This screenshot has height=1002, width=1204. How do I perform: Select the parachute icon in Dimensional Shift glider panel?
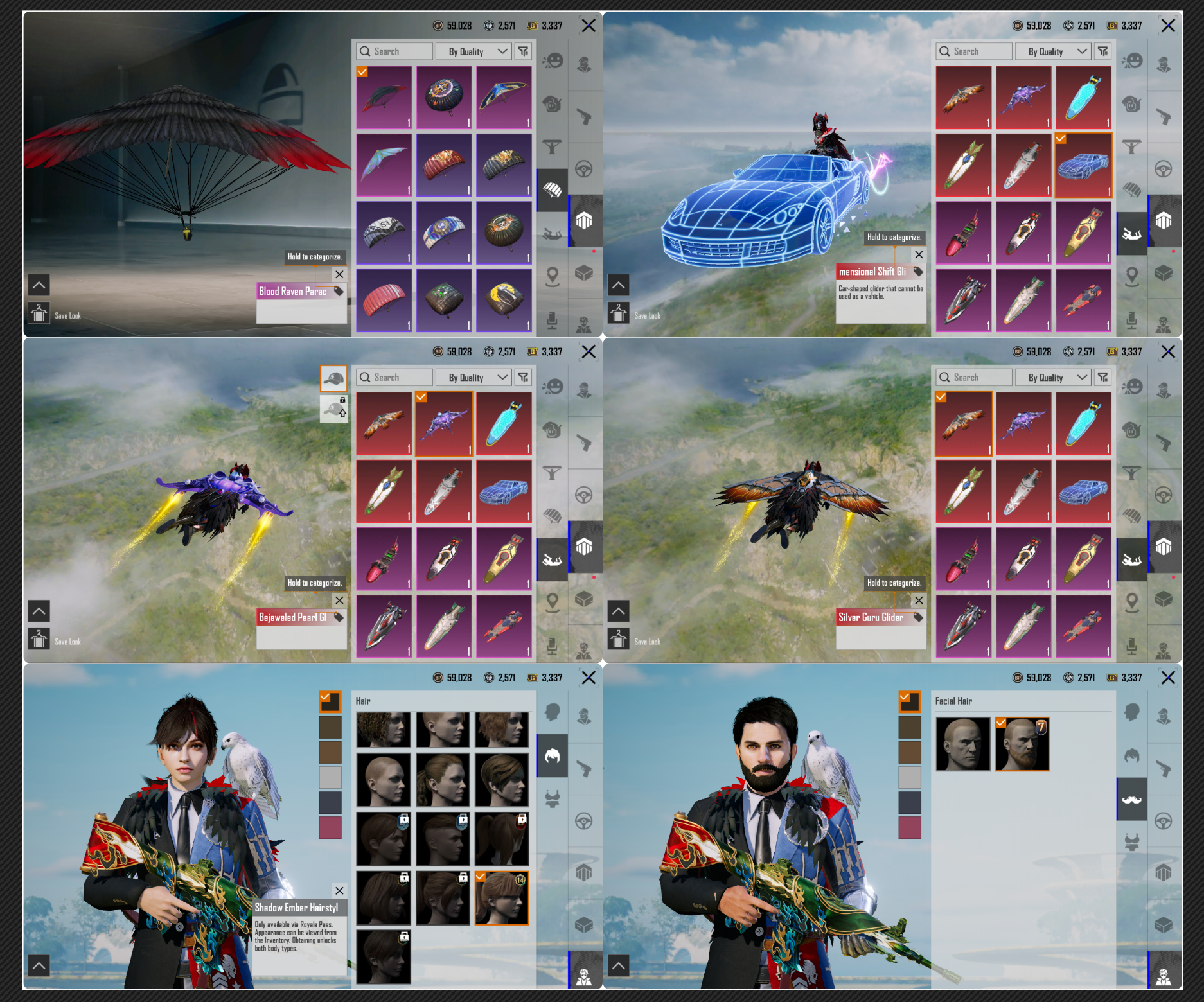(1132, 190)
